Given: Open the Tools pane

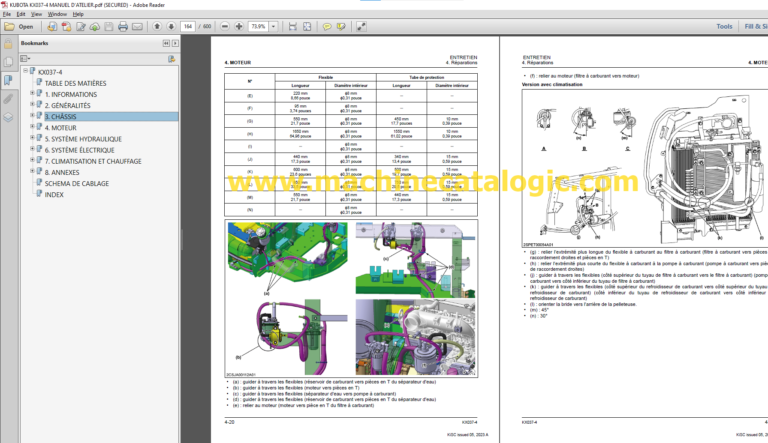Looking at the screenshot, I should [x=724, y=26].
